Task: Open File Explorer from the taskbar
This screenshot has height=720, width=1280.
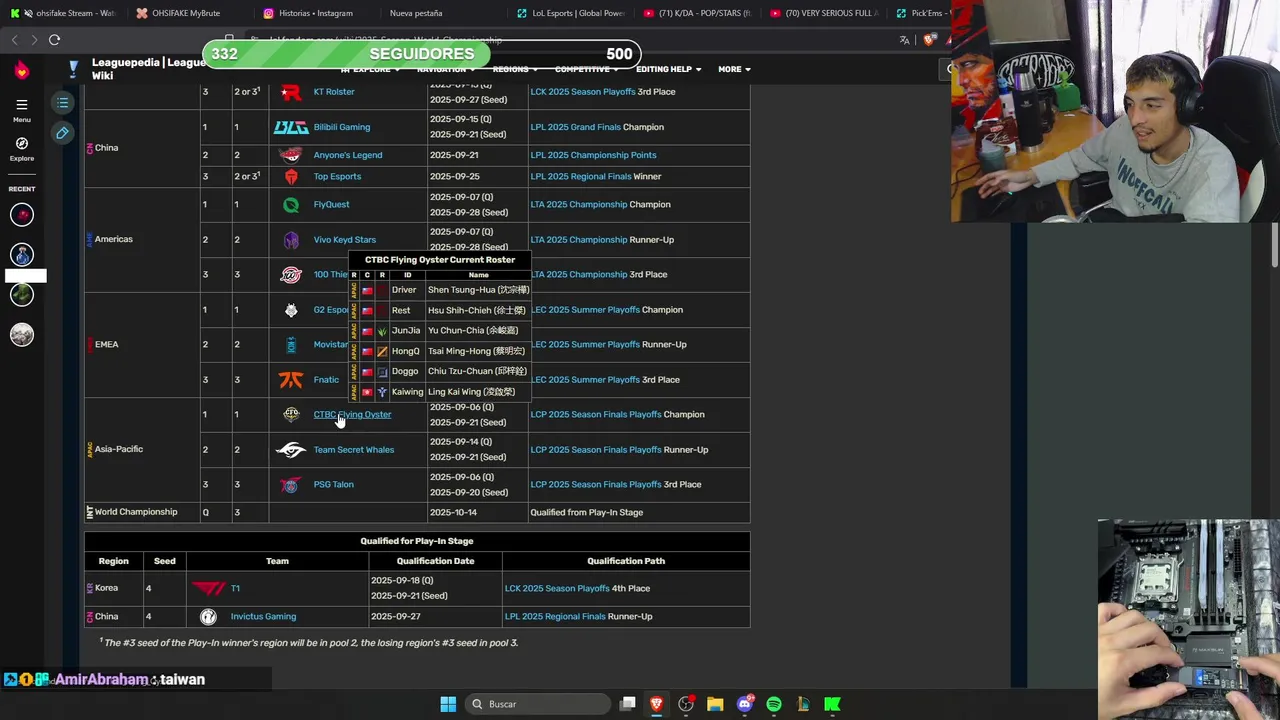Action: 715,704
